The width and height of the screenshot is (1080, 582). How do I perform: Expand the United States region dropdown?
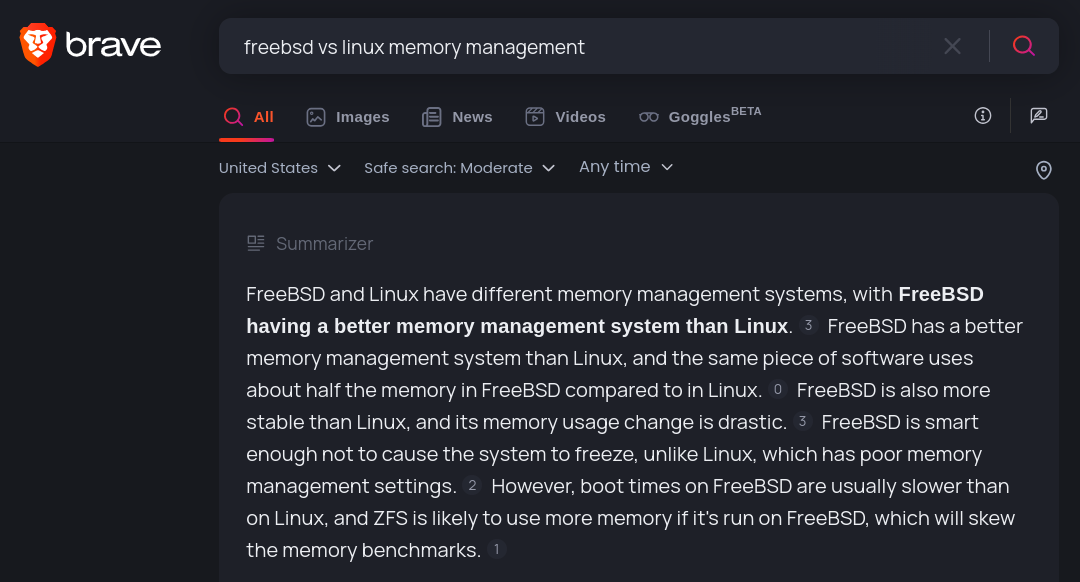(x=280, y=168)
